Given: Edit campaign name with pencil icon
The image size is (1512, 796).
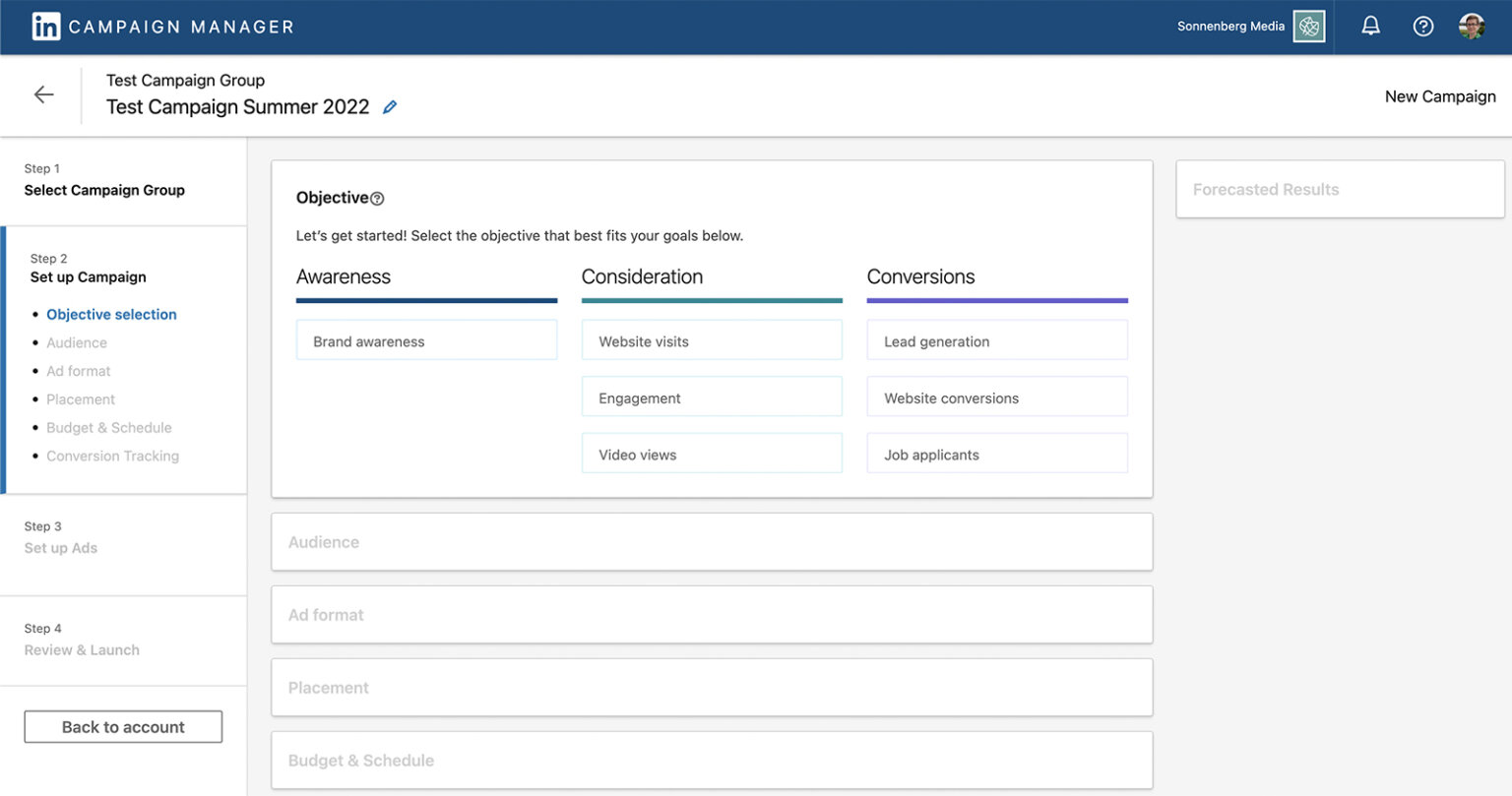Looking at the screenshot, I should (390, 107).
